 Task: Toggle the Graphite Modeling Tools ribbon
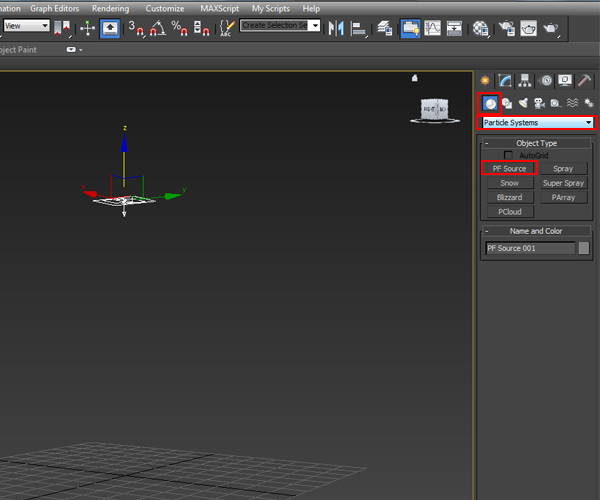(x=410, y=28)
